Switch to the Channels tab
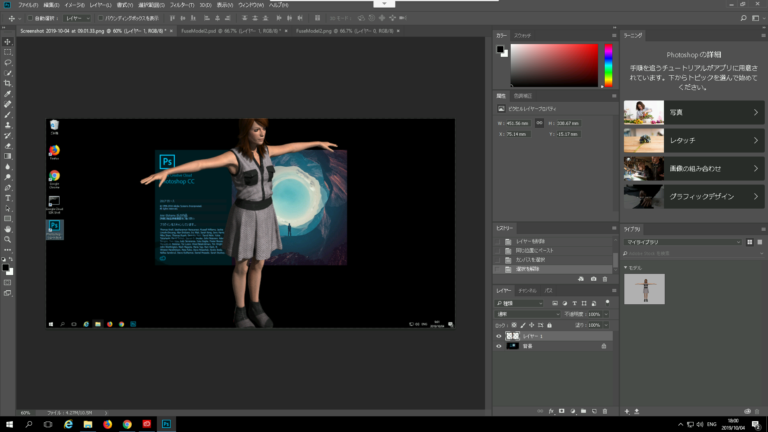 coord(527,290)
